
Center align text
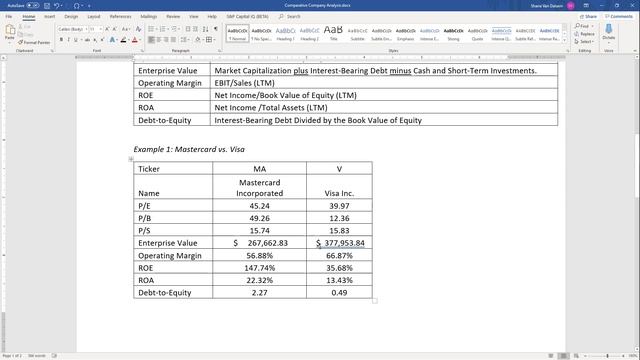159,40
